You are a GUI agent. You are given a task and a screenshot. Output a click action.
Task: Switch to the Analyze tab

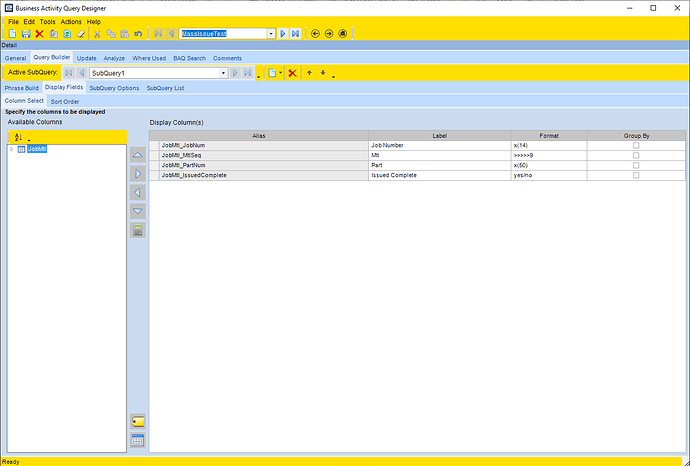[x=114, y=58]
